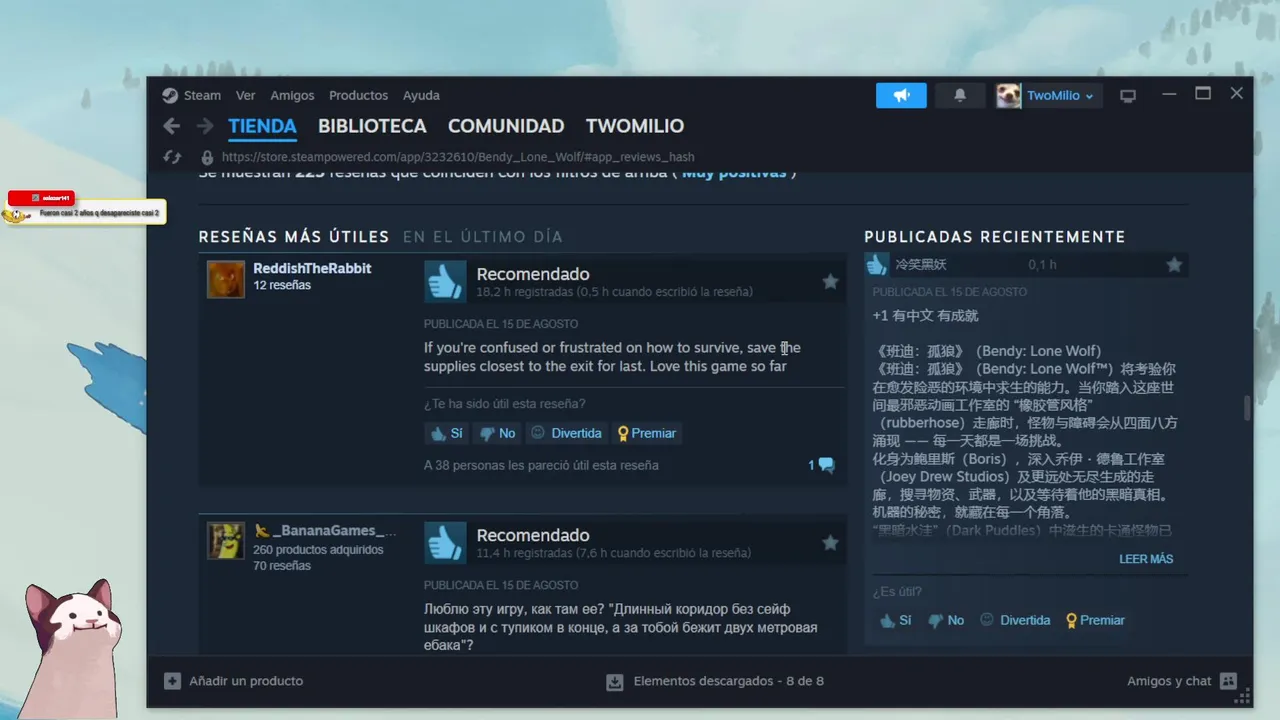Viewport: 1280px width, 720px height.
Task: Switch to the TIENDA tab
Action: click(262, 126)
